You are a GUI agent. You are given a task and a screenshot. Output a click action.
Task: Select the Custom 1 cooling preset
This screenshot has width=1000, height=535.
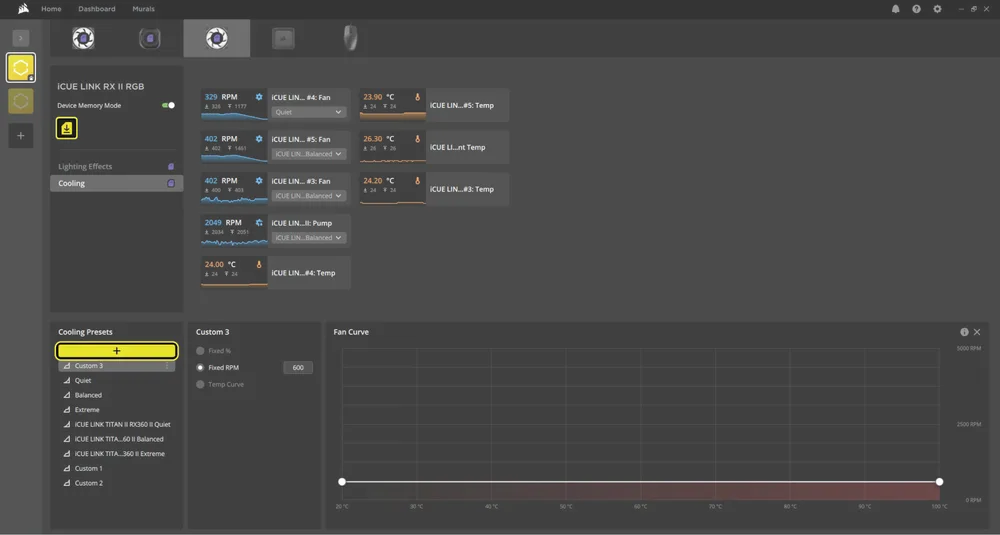tap(117, 469)
